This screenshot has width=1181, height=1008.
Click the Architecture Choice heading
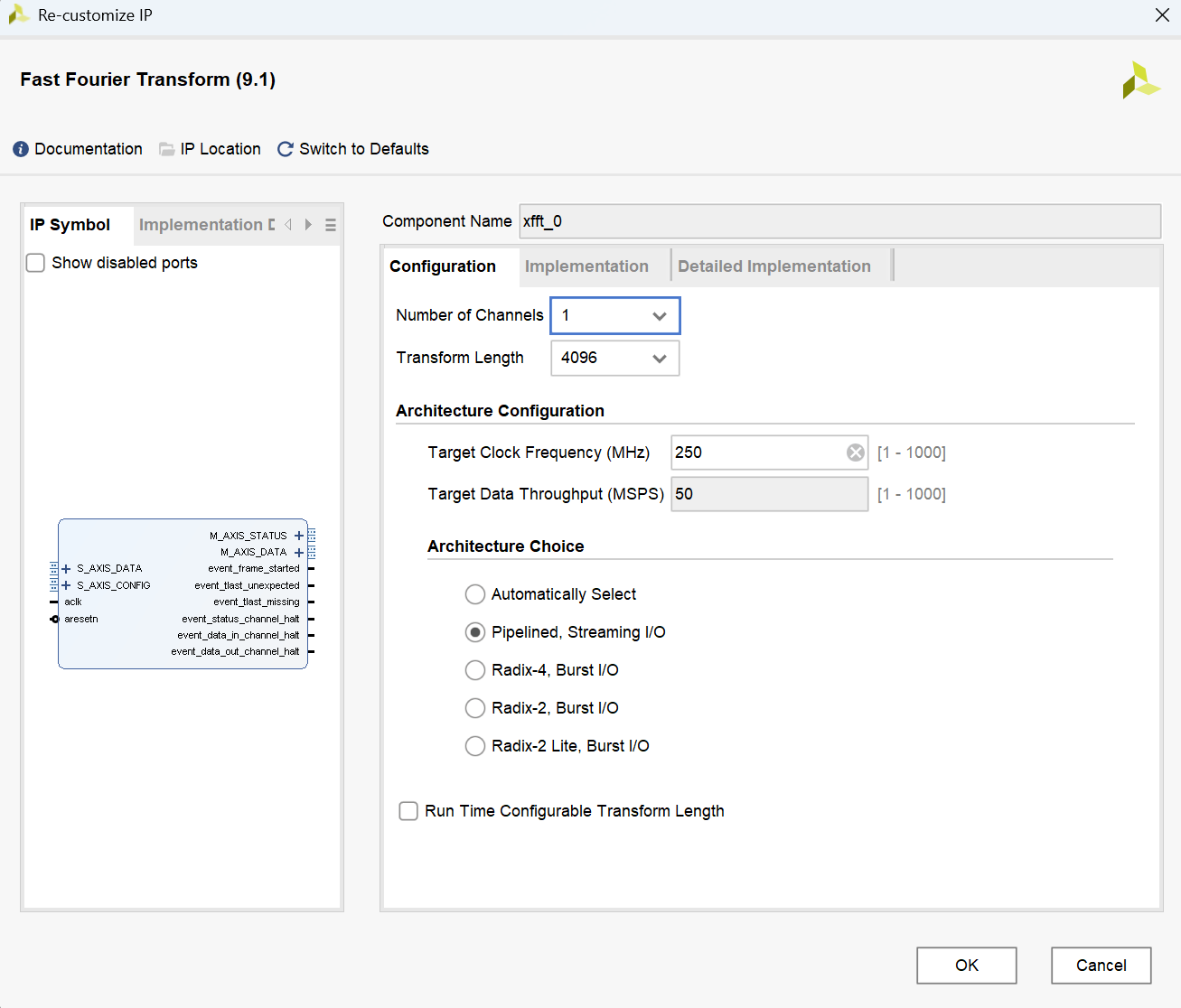coord(506,546)
